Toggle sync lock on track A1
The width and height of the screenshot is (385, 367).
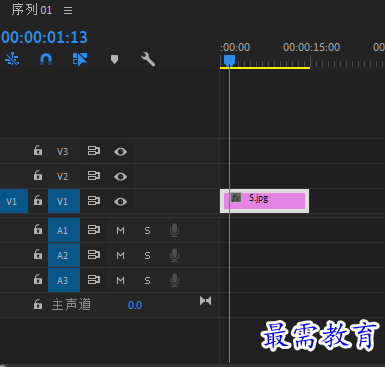[x=94, y=230]
